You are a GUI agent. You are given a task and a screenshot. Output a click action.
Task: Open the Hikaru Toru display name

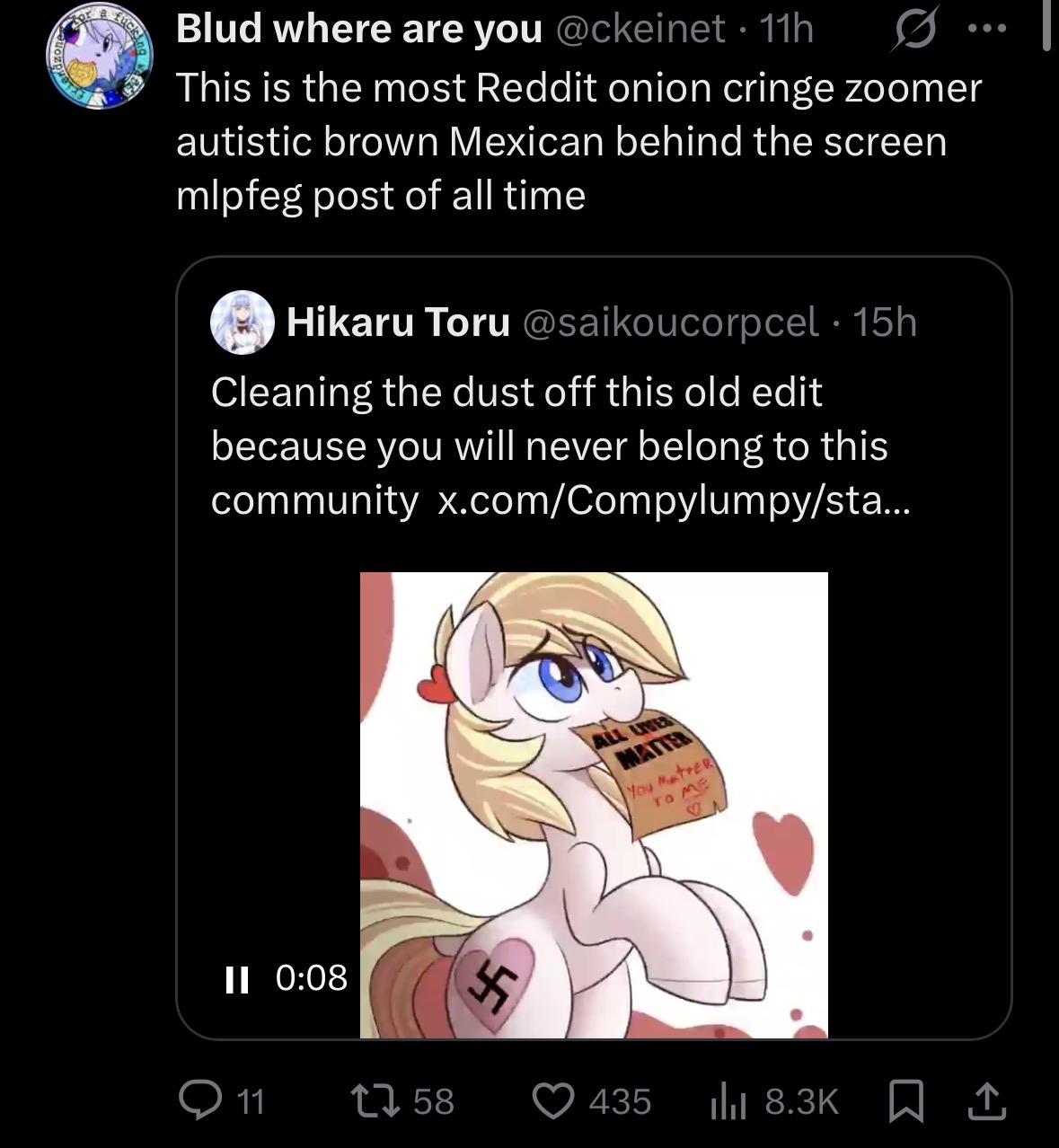pos(398,322)
